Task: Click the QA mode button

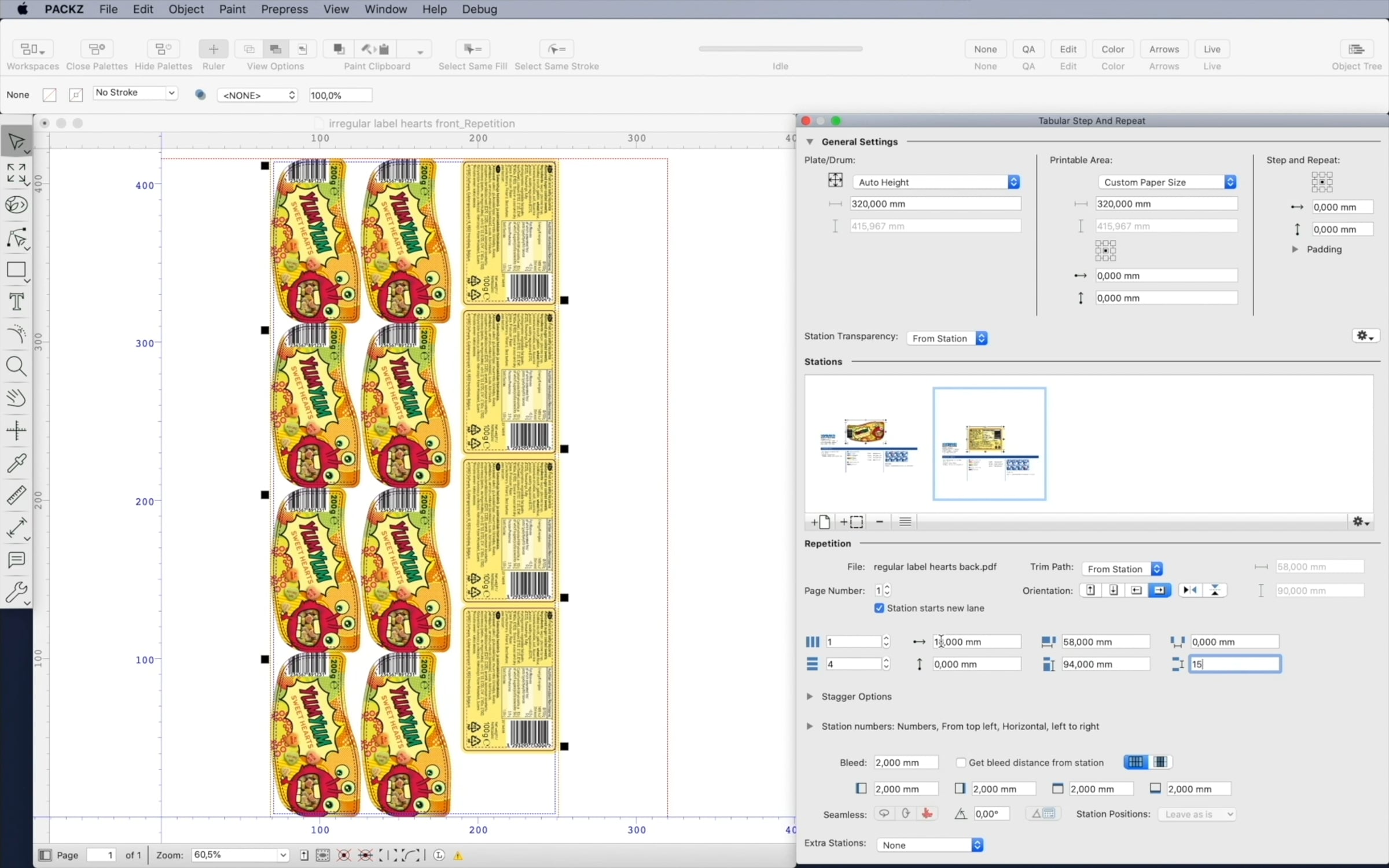Action: 1028,49
